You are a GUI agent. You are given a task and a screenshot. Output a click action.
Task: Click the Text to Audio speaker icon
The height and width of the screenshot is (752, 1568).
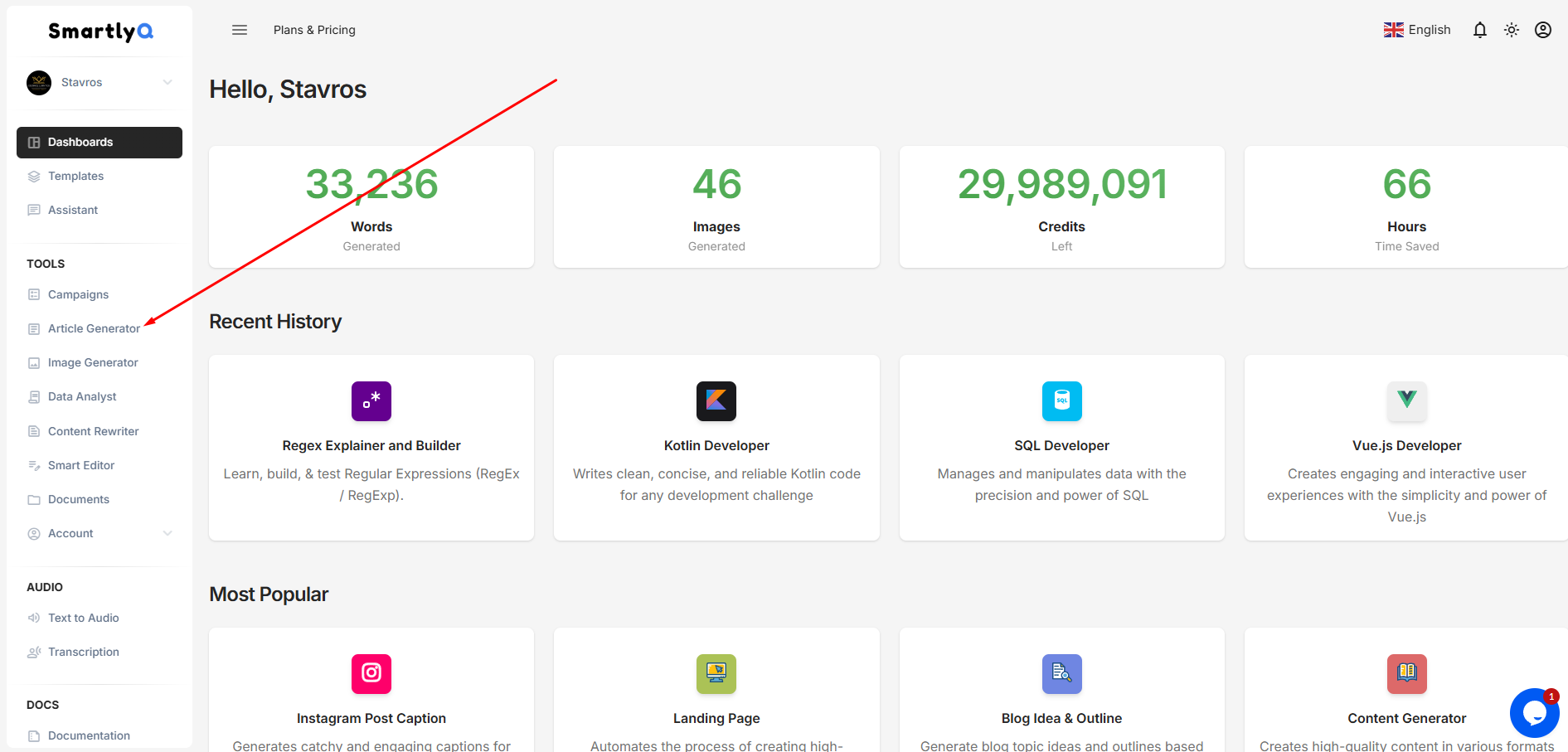coord(34,618)
